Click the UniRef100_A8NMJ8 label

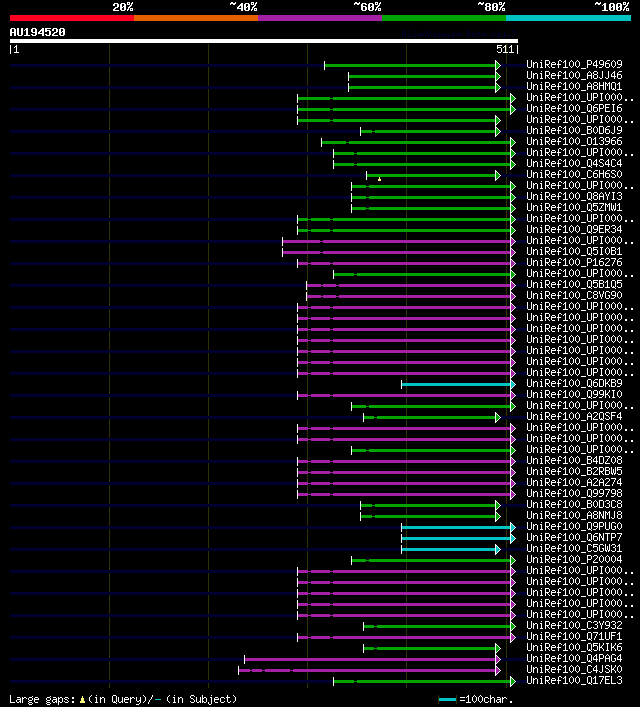tap(574, 515)
